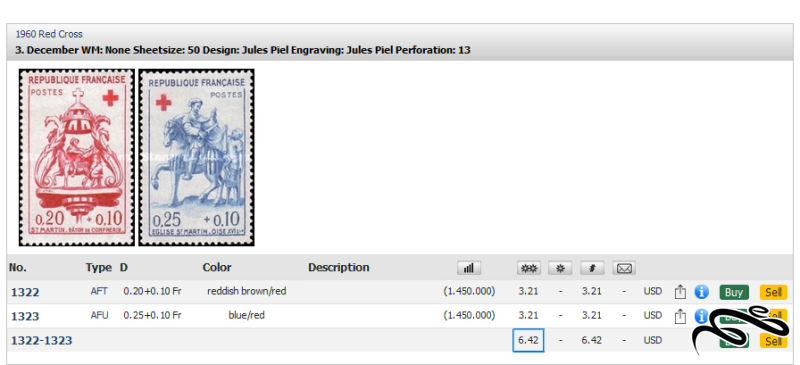Click the Color column header

coord(217,267)
